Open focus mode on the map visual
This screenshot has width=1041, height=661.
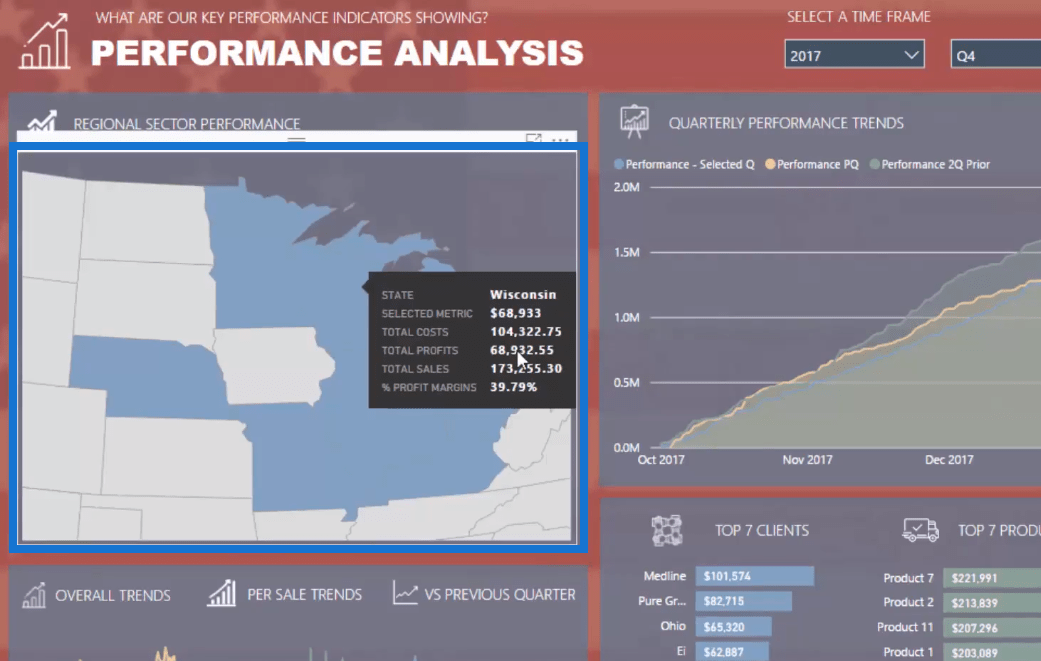(x=533, y=139)
